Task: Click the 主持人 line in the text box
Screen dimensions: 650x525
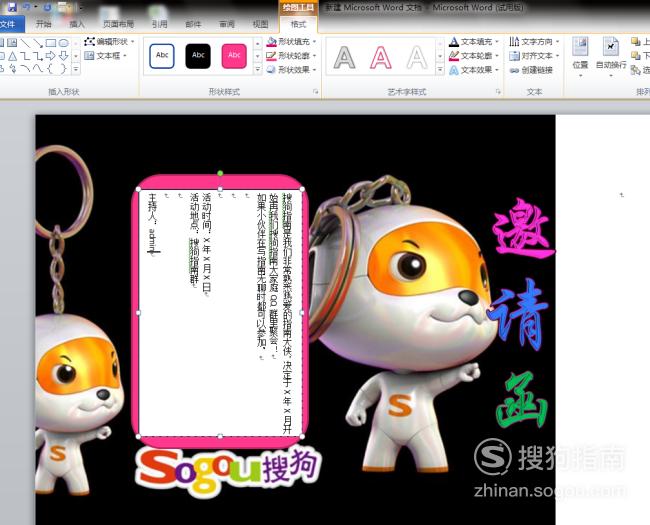Action: click(x=153, y=224)
